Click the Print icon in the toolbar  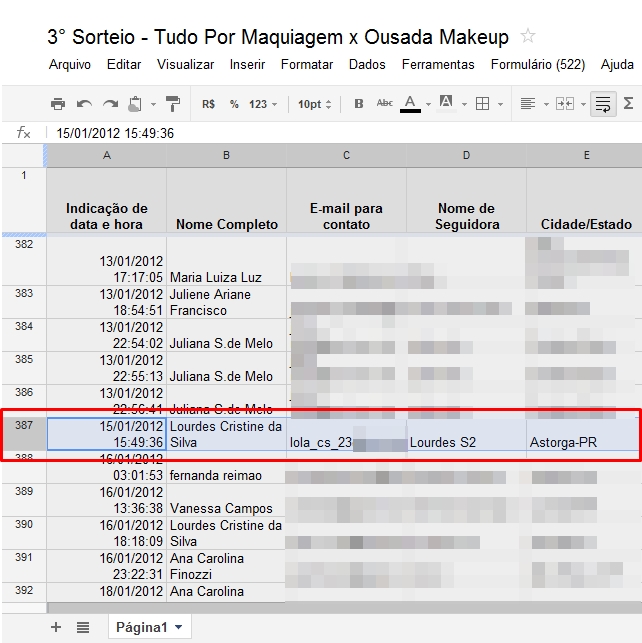click(58, 104)
